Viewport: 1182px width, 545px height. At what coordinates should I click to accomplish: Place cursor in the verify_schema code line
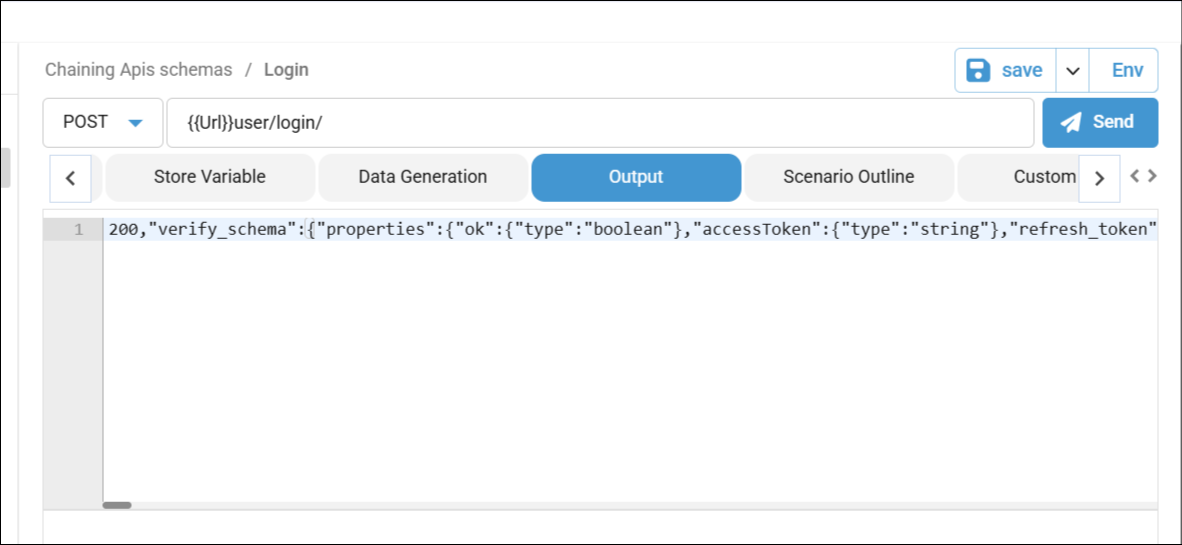[x=630, y=230]
